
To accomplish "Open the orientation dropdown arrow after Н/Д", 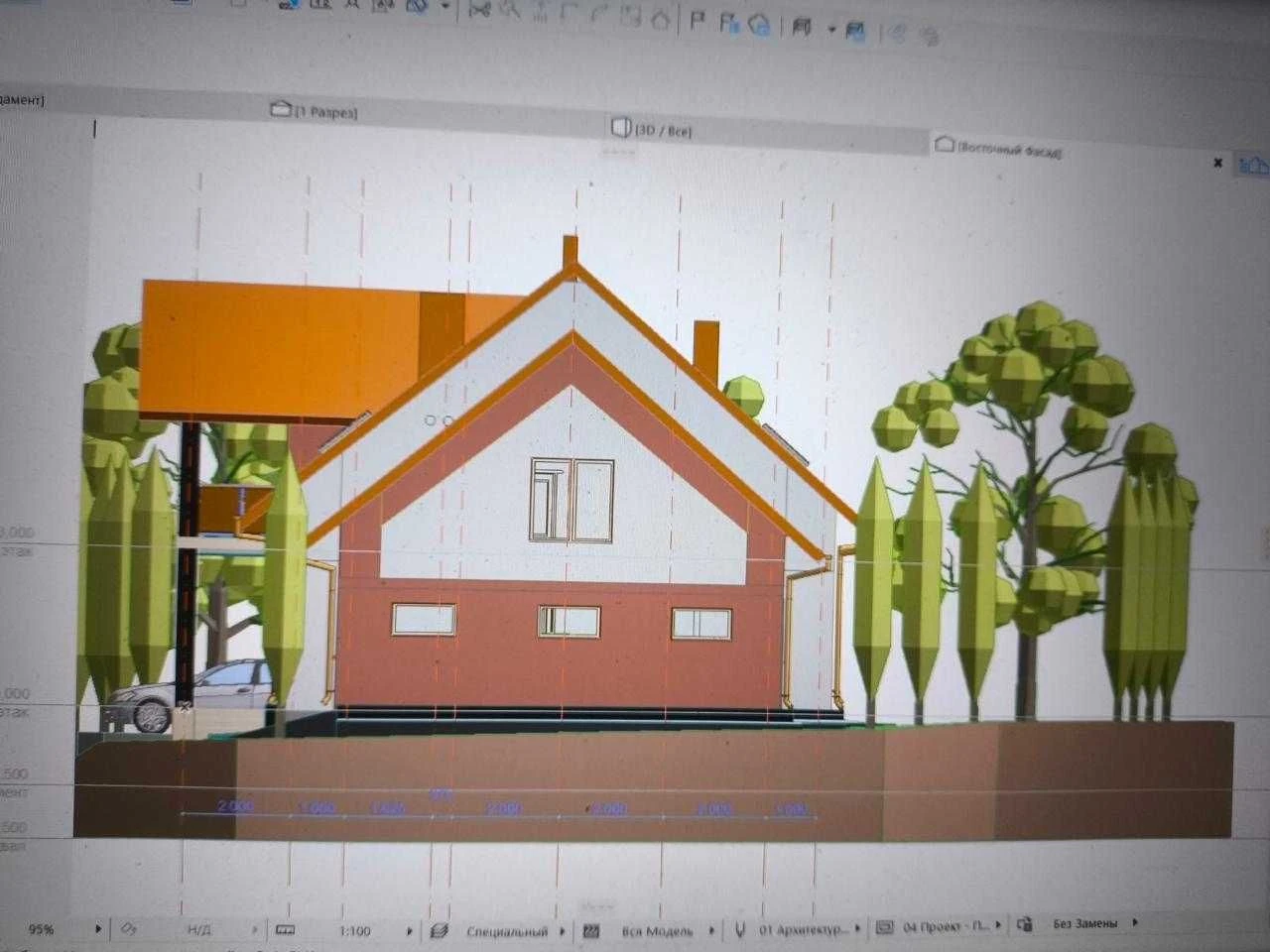I will [254, 930].
